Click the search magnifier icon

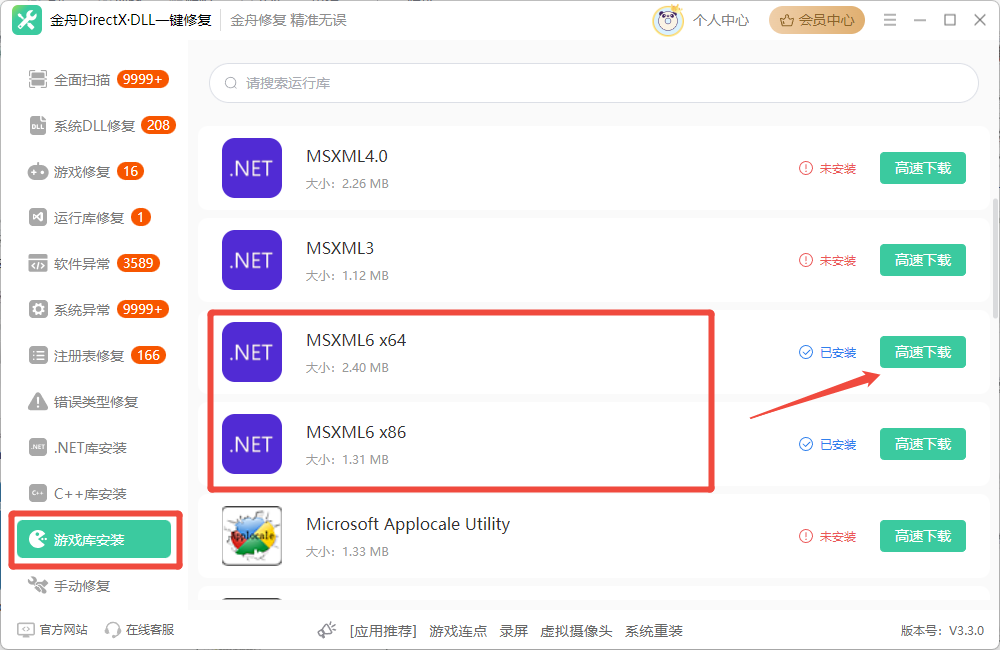[231, 83]
